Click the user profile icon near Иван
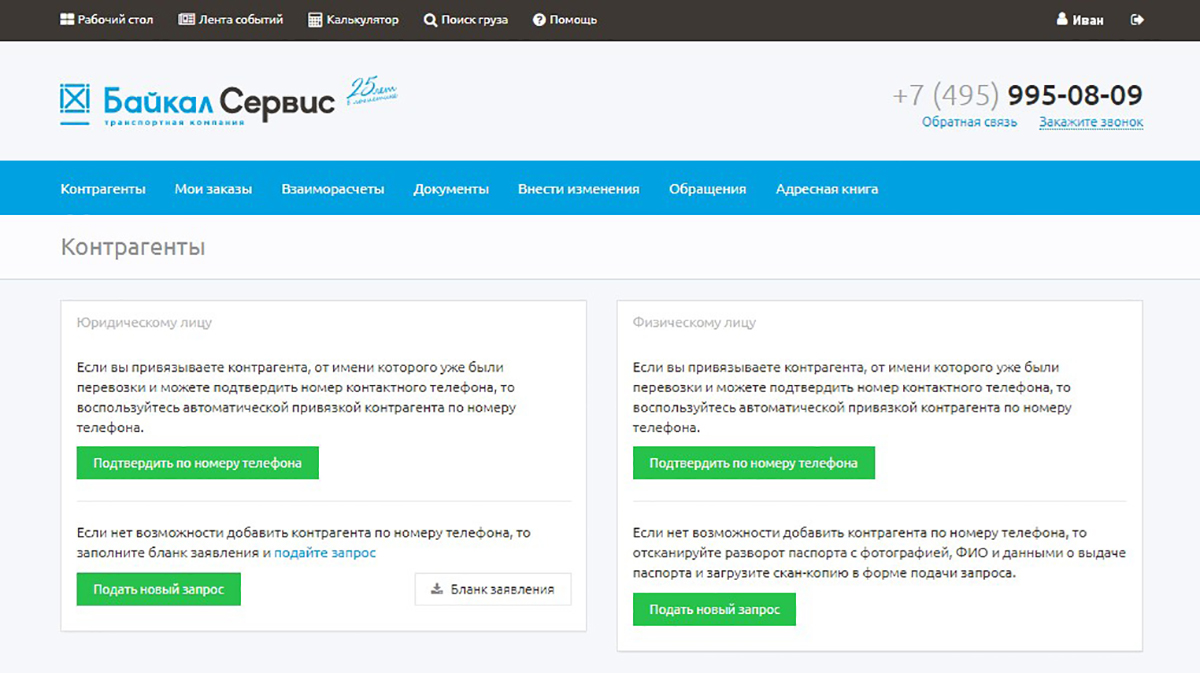Image resolution: width=1200 pixels, height=673 pixels. [1062, 19]
